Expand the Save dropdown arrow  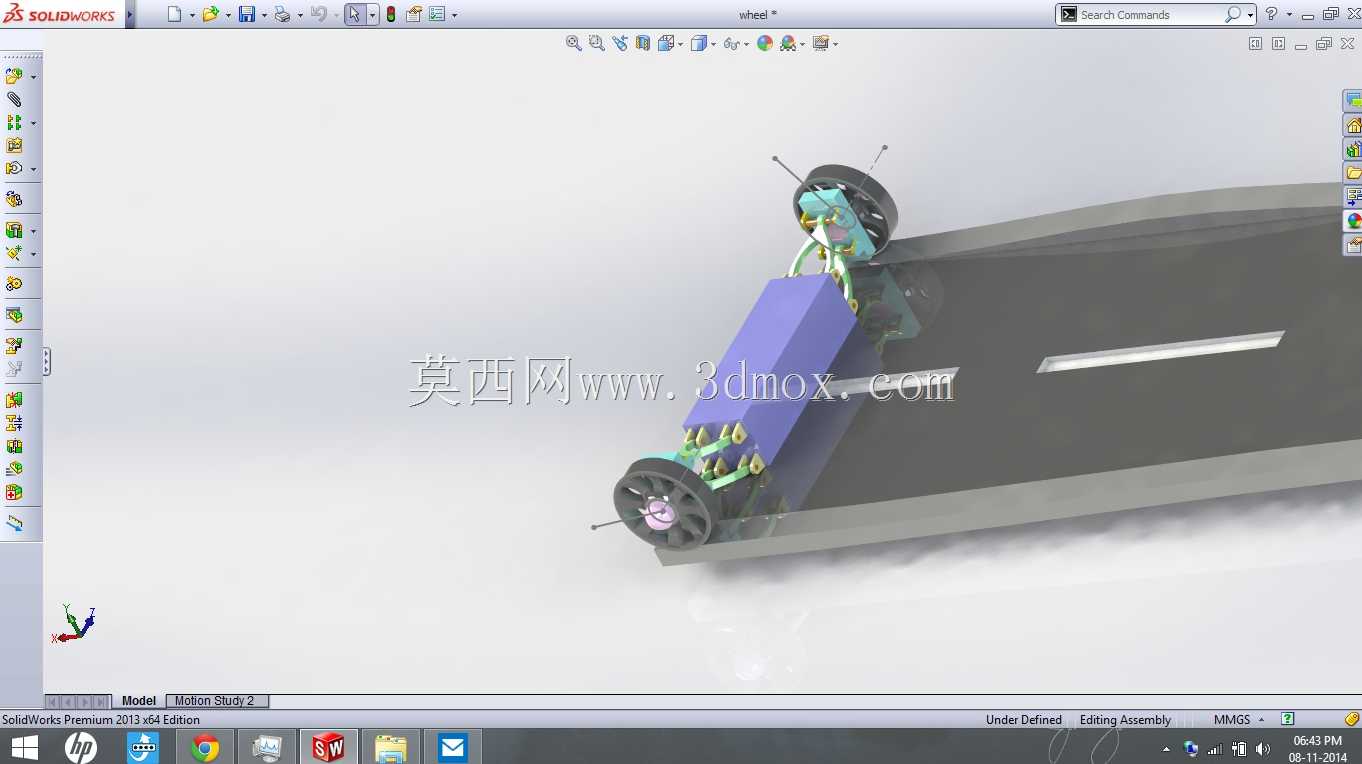coord(264,15)
